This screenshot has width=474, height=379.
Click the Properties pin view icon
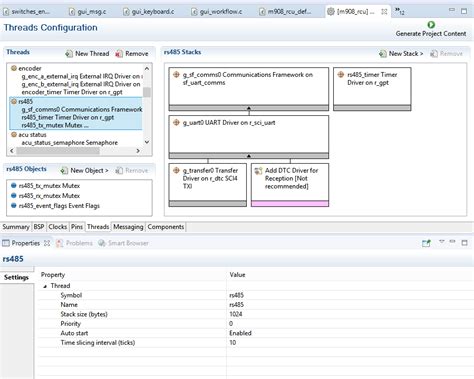426,243
